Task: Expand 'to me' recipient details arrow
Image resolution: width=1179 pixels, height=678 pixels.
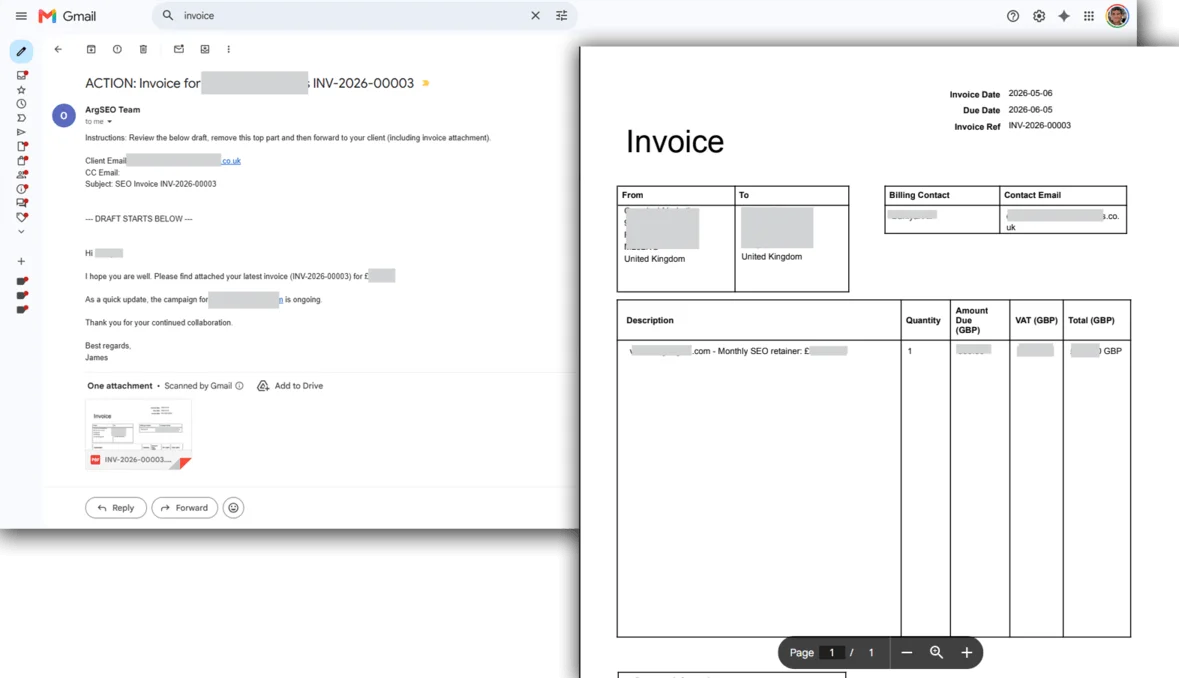Action: pyautogui.click(x=110, y=122)
